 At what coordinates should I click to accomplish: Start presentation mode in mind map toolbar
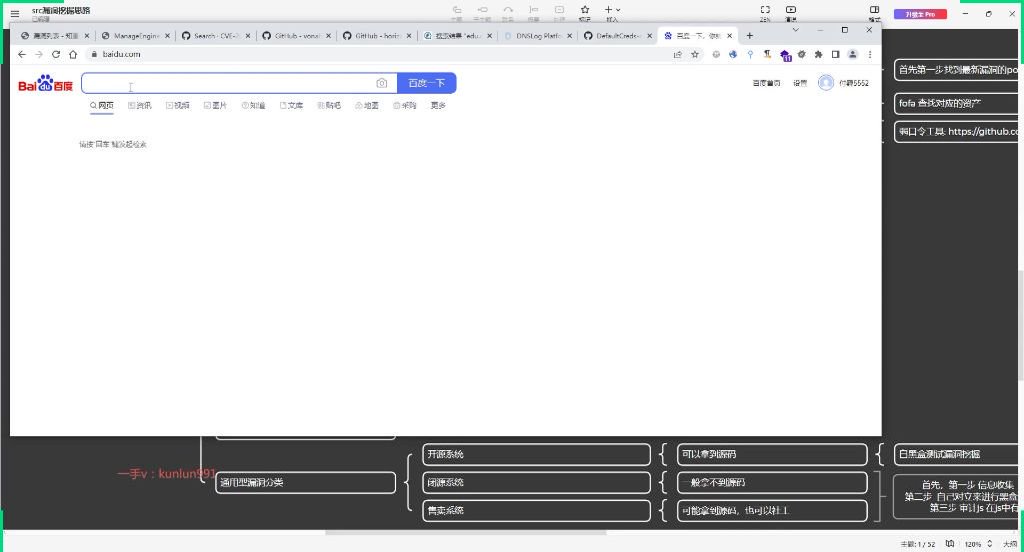coord(791,12)
